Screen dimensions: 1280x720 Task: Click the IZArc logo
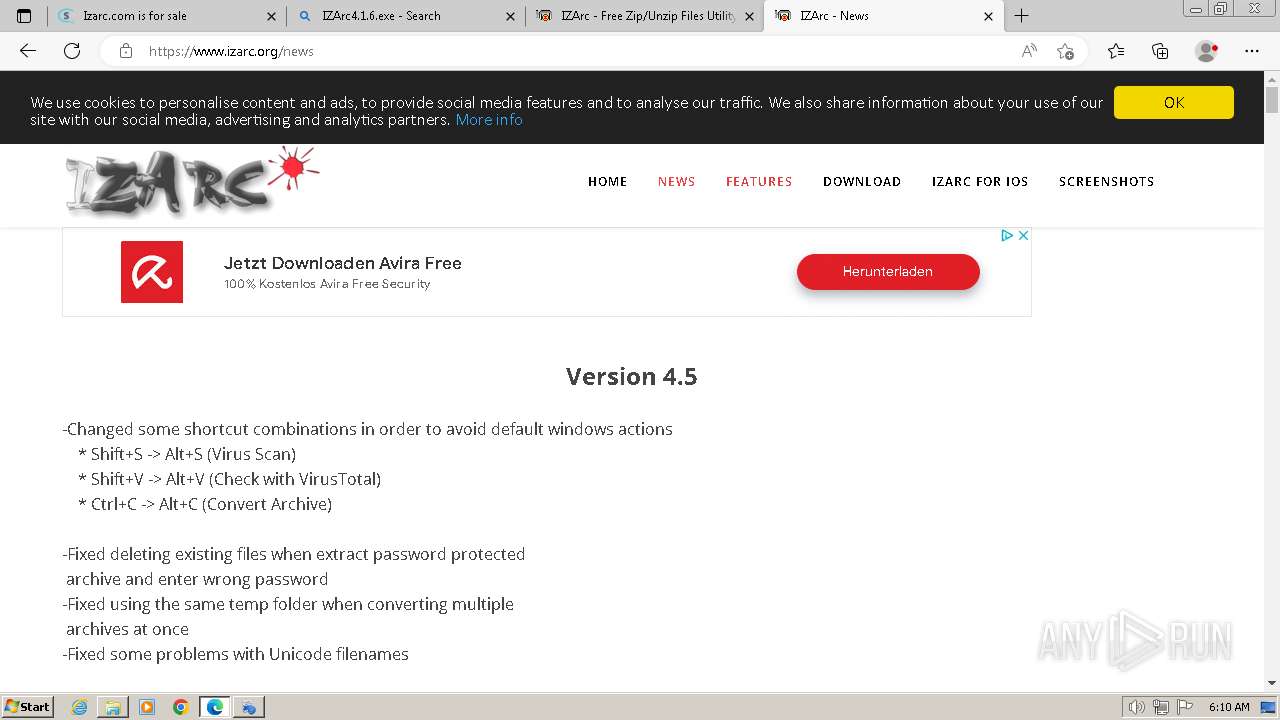click(x=192, y=181)
